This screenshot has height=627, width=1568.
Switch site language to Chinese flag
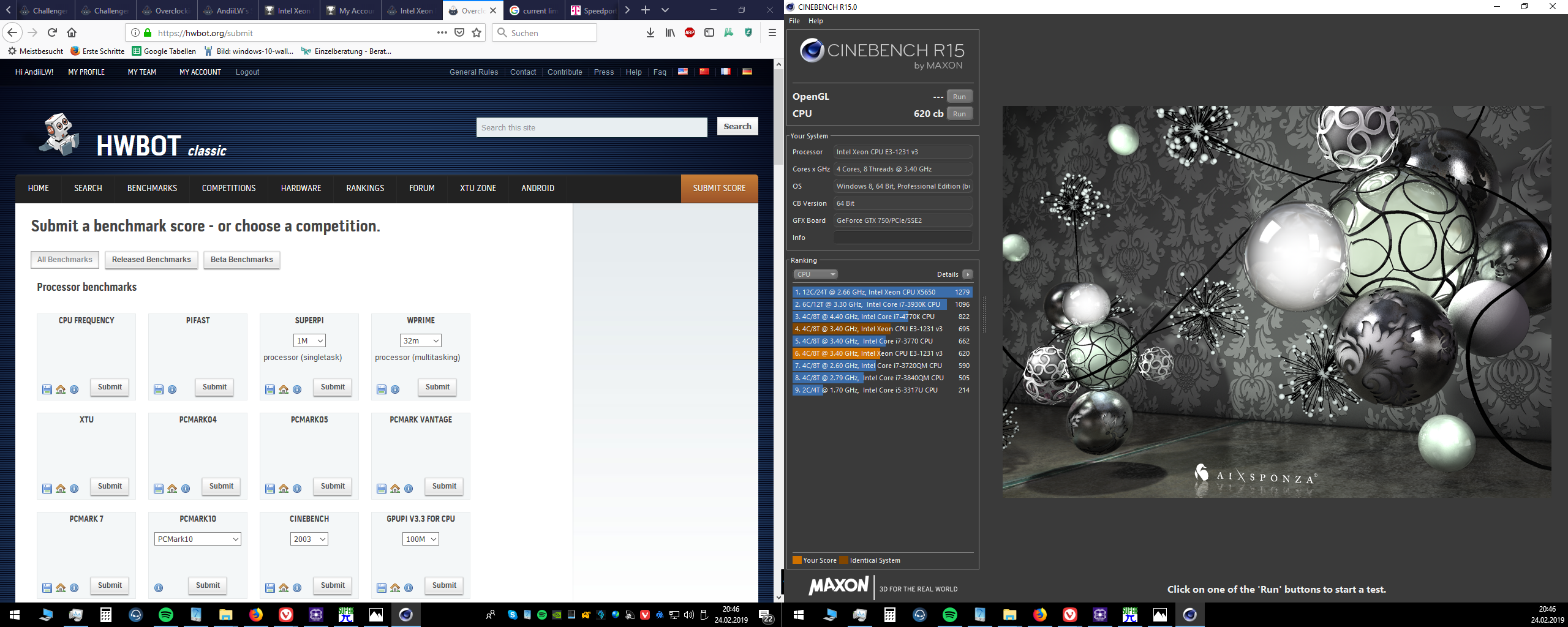point(704,72)
